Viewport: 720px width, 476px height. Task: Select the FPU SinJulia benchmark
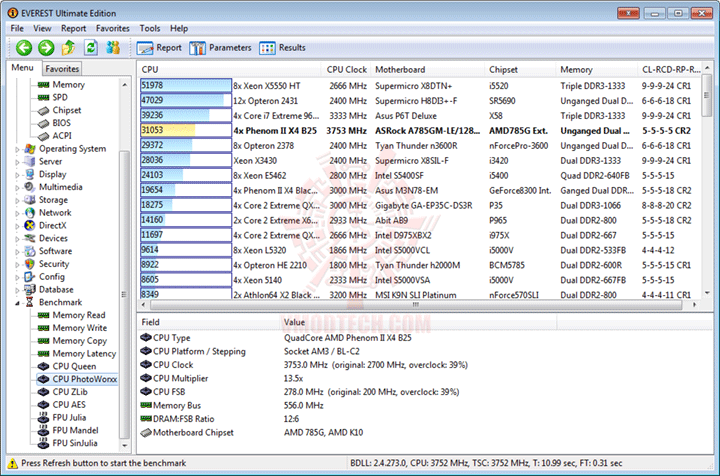click(x=75, y=443)
